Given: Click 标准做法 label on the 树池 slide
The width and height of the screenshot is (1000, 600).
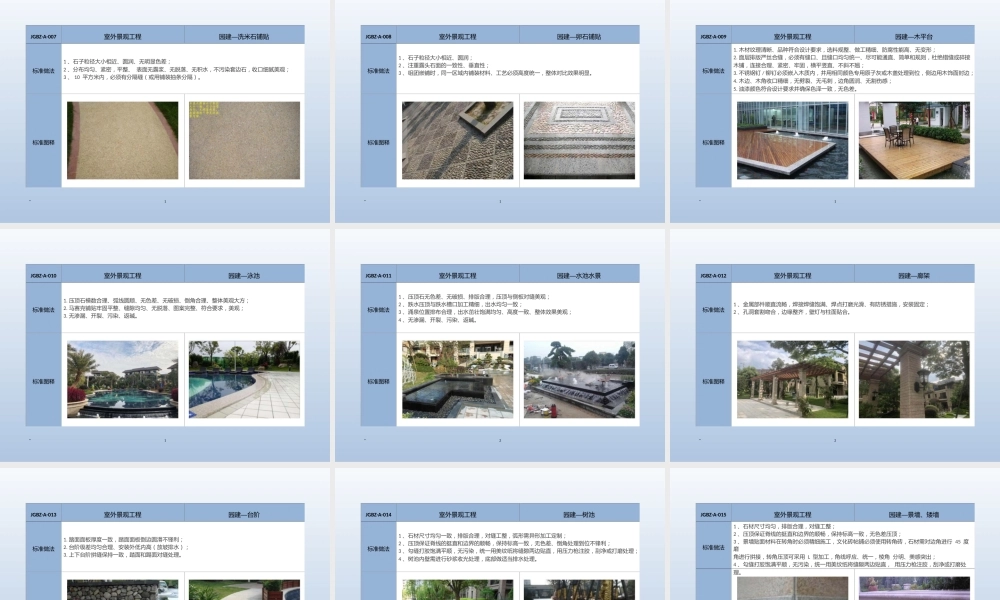Looking at the screenshot, I should pos(378,548).
